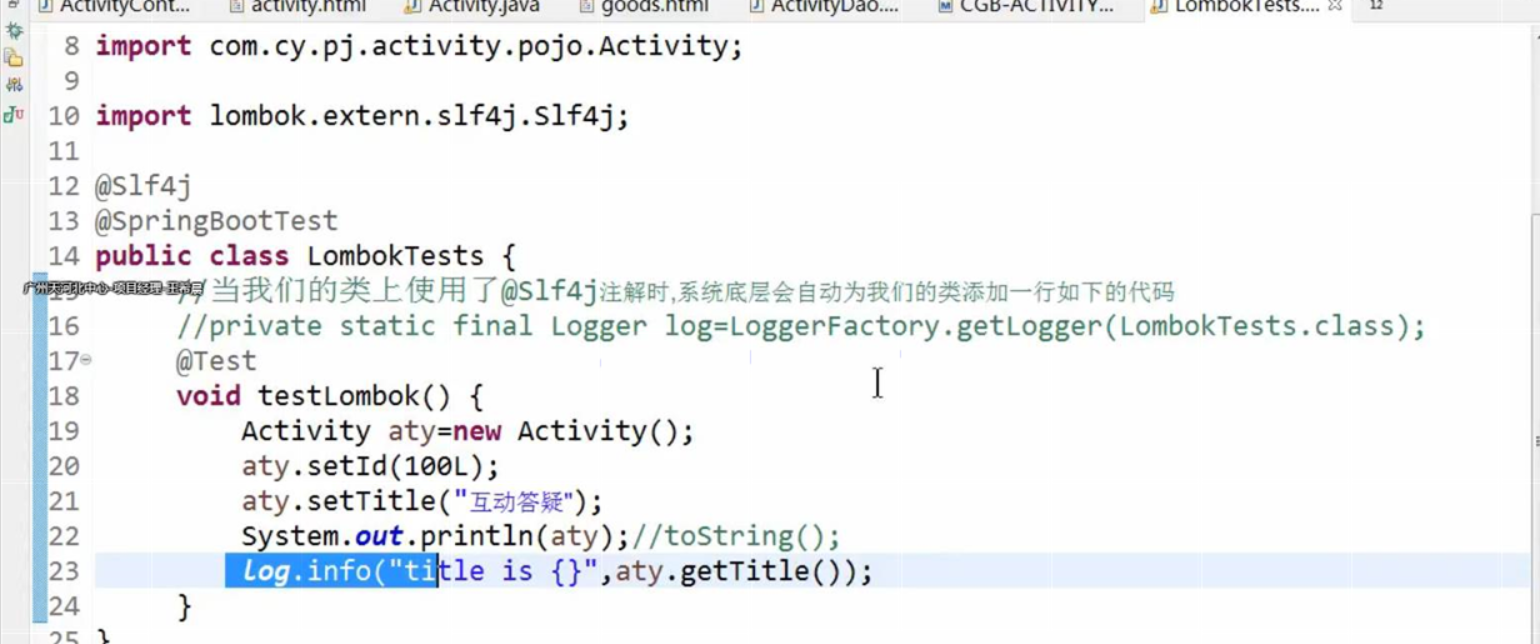Switch to the Activity.java editor tab

[x=472, y=7]
